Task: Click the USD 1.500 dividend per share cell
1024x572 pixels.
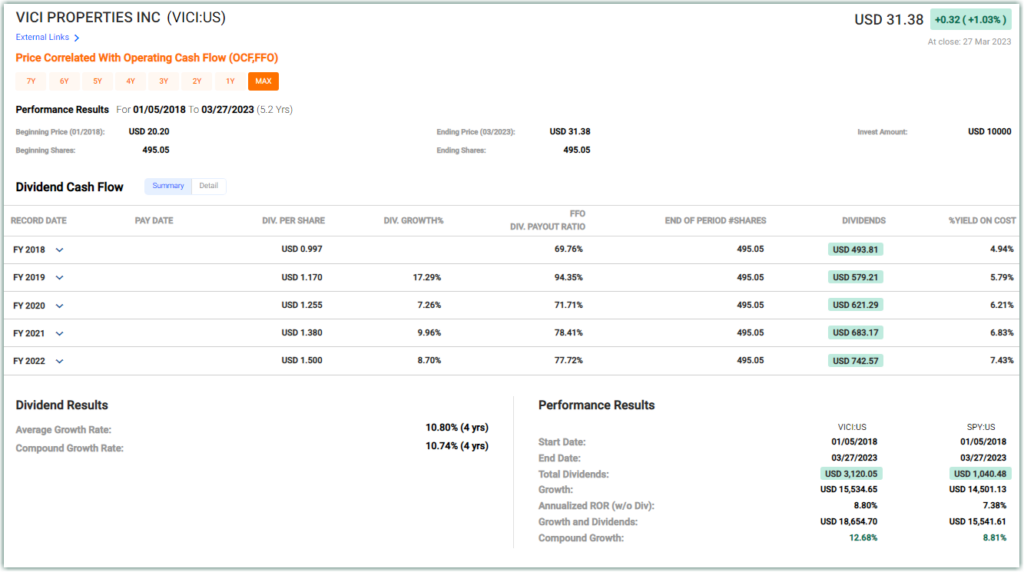Action: point(302,360)
